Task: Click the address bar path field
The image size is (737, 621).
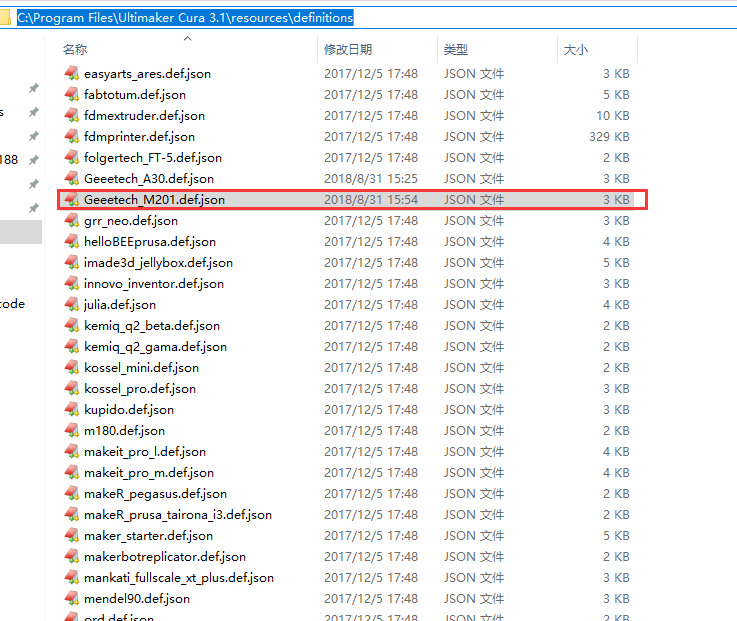Action: point(368,18)
